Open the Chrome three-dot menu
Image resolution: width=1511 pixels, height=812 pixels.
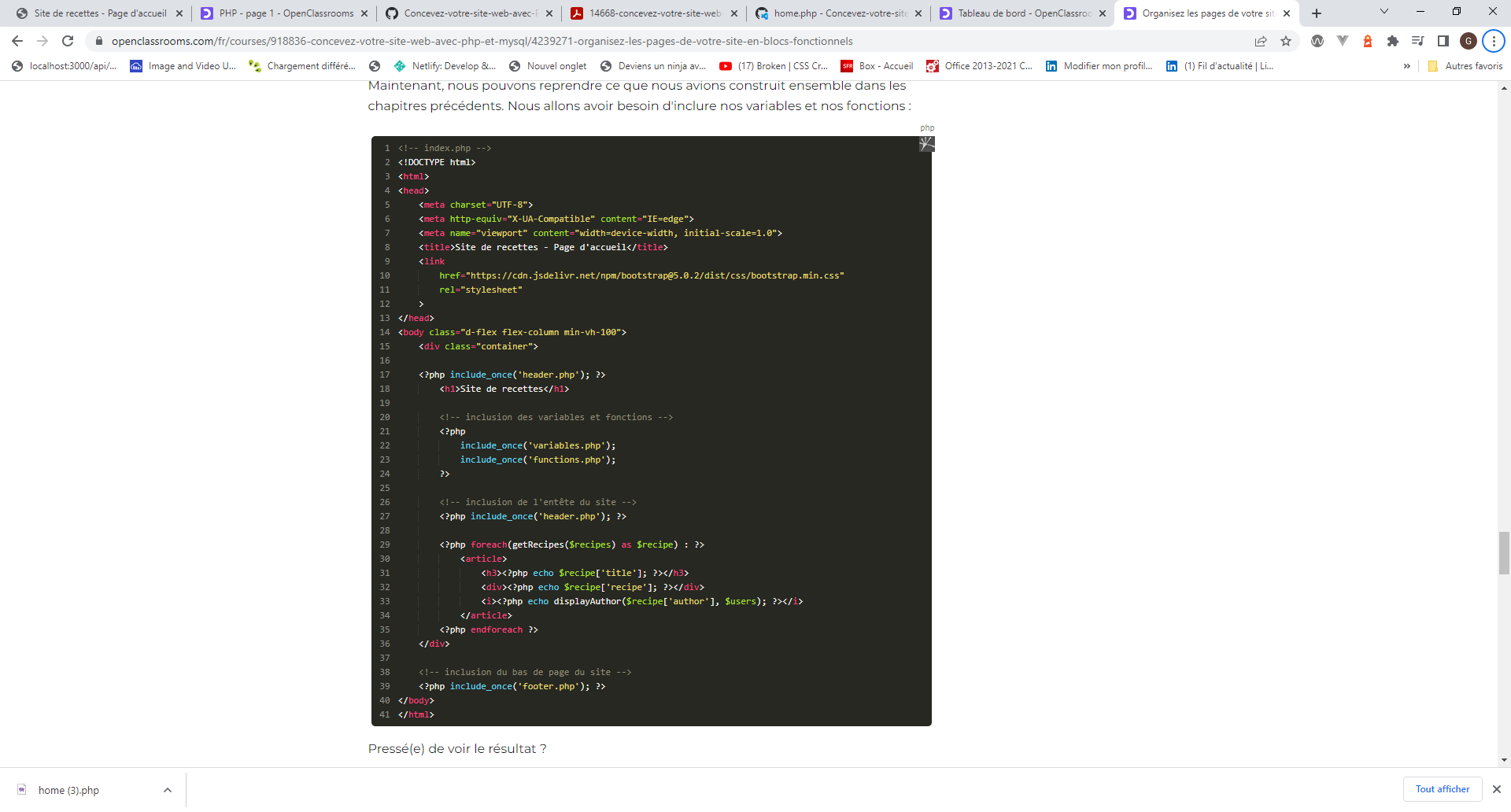point(1494,41)
